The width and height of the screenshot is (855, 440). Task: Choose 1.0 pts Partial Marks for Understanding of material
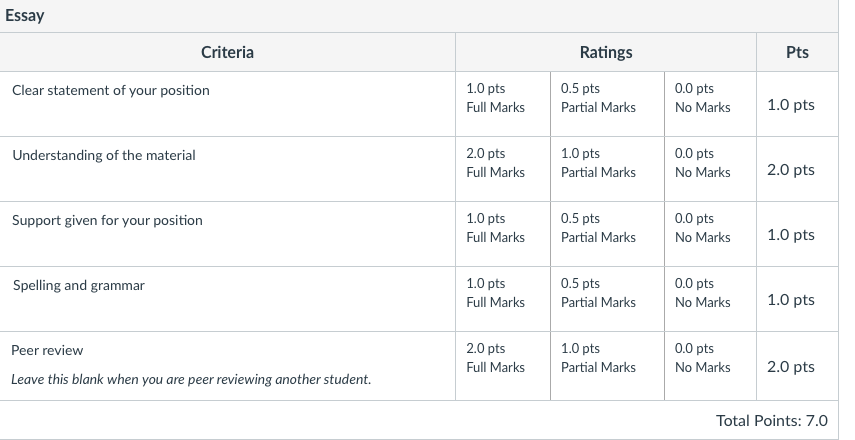tap(607, 168)
